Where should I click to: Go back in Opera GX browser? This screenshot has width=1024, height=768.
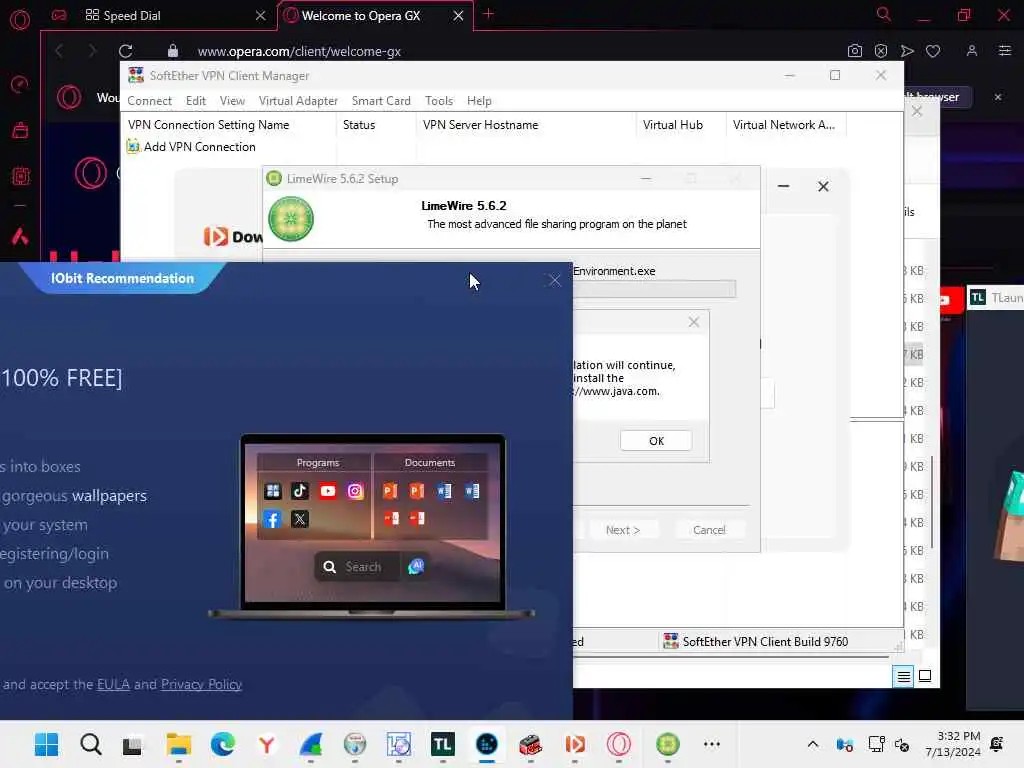[59, 51]
